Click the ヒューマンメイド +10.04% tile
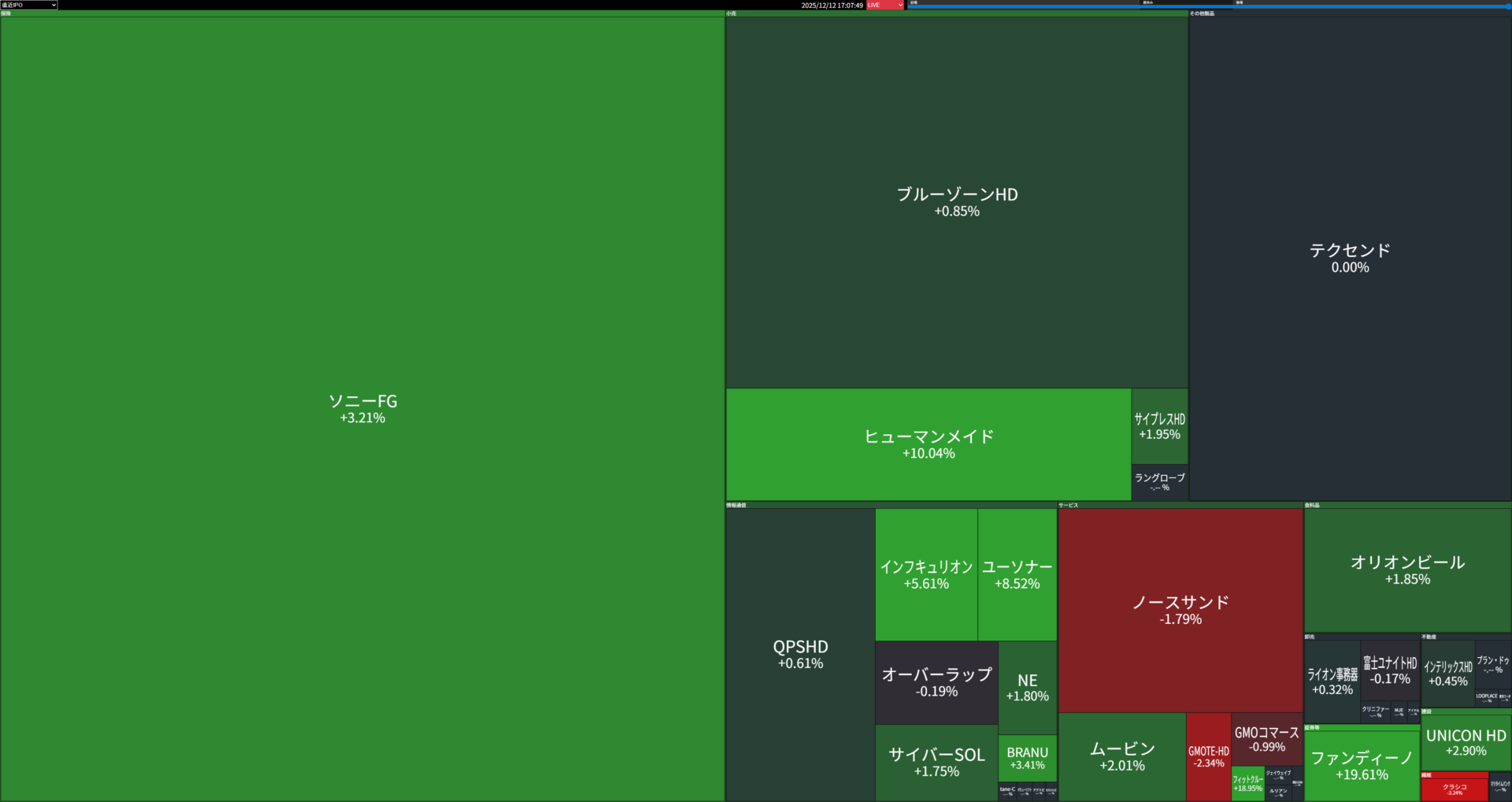This screenshot has width=1512, height=802. (x=928, y=444)
